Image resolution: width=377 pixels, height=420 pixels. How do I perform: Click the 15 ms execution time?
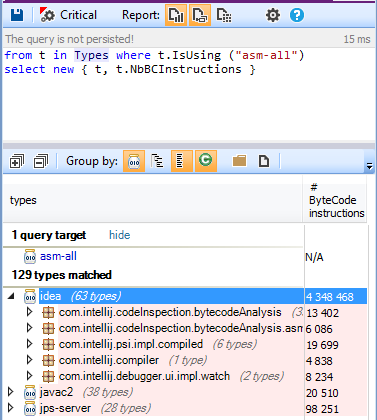point(357,39)
